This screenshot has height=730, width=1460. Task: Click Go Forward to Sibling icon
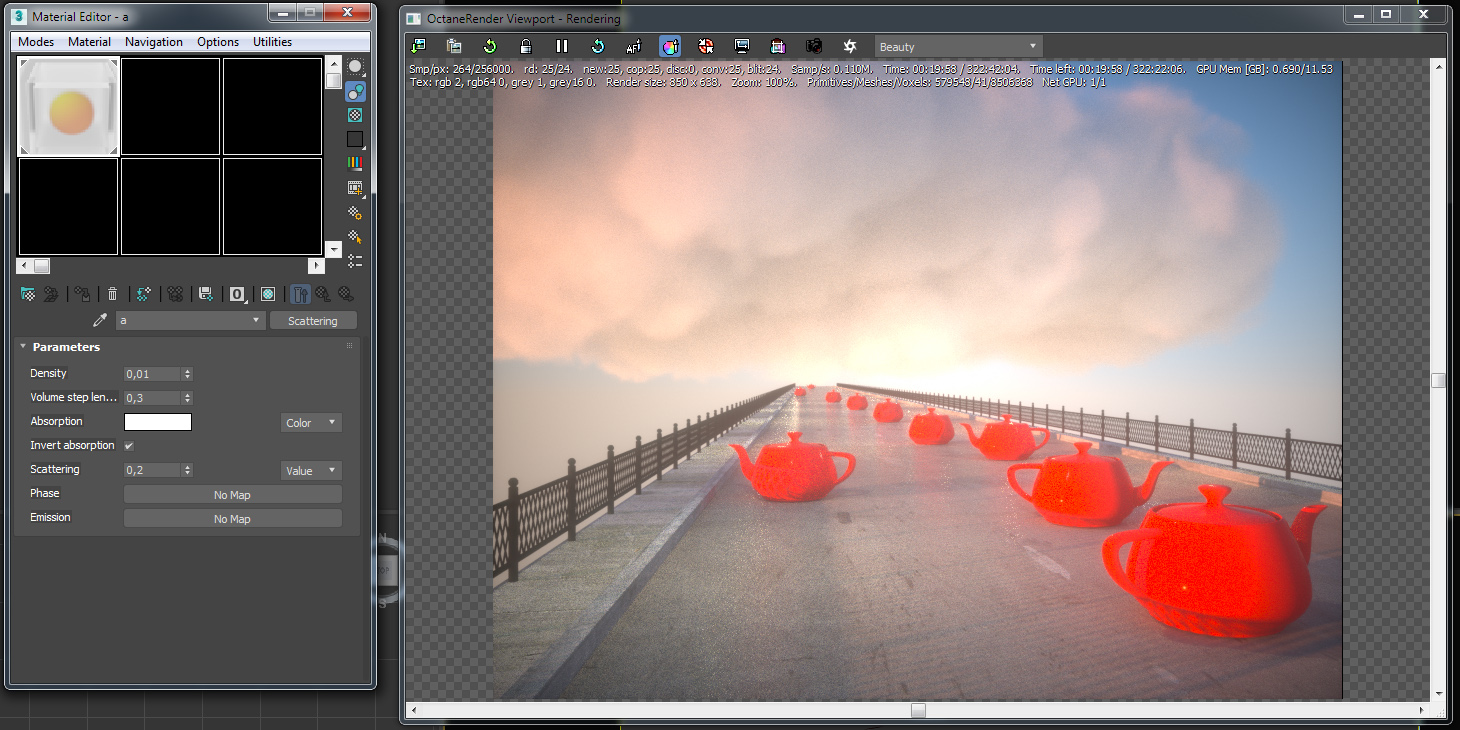point(345,294)
